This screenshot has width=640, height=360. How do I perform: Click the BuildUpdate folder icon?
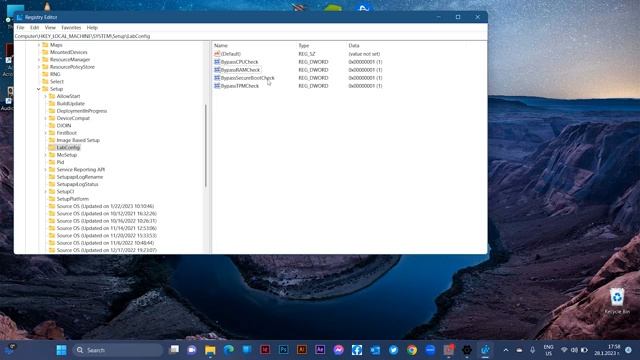pos(52,103)
